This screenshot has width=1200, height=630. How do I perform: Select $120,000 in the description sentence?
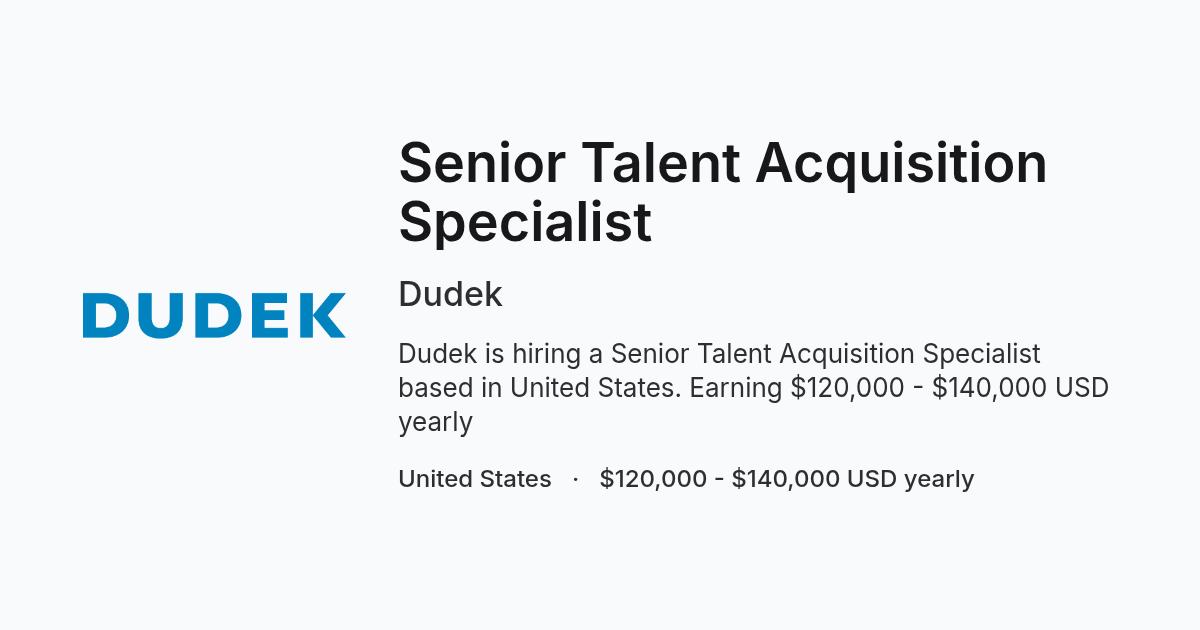(x=847, y=388)
